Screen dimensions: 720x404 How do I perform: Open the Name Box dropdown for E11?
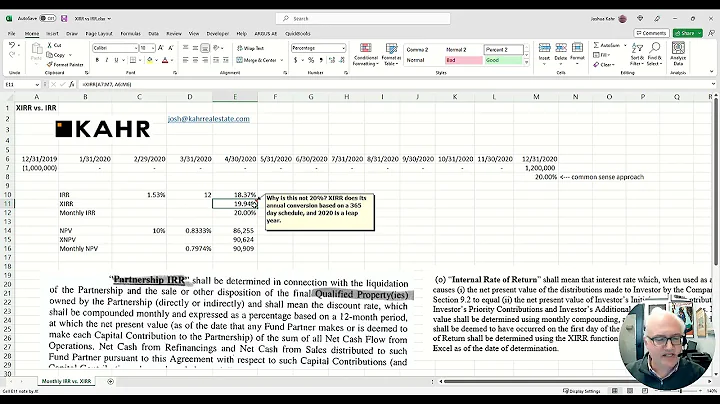click(x=36, y=84)
